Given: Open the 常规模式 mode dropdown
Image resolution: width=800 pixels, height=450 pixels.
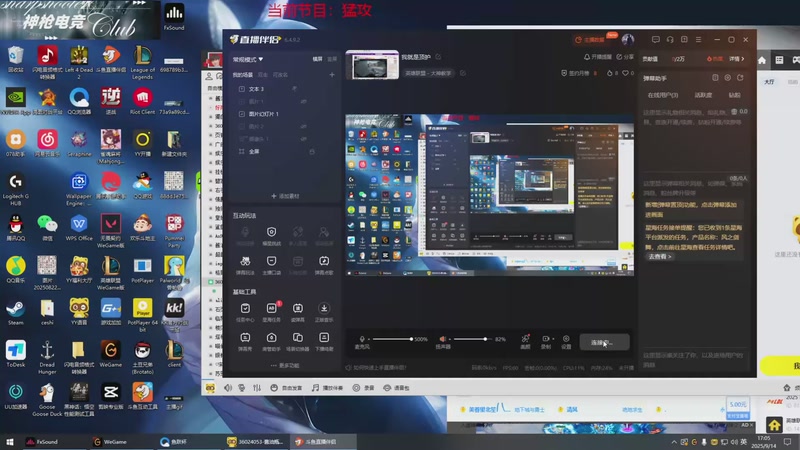Looking at the screenshot, I should [248, 59].
